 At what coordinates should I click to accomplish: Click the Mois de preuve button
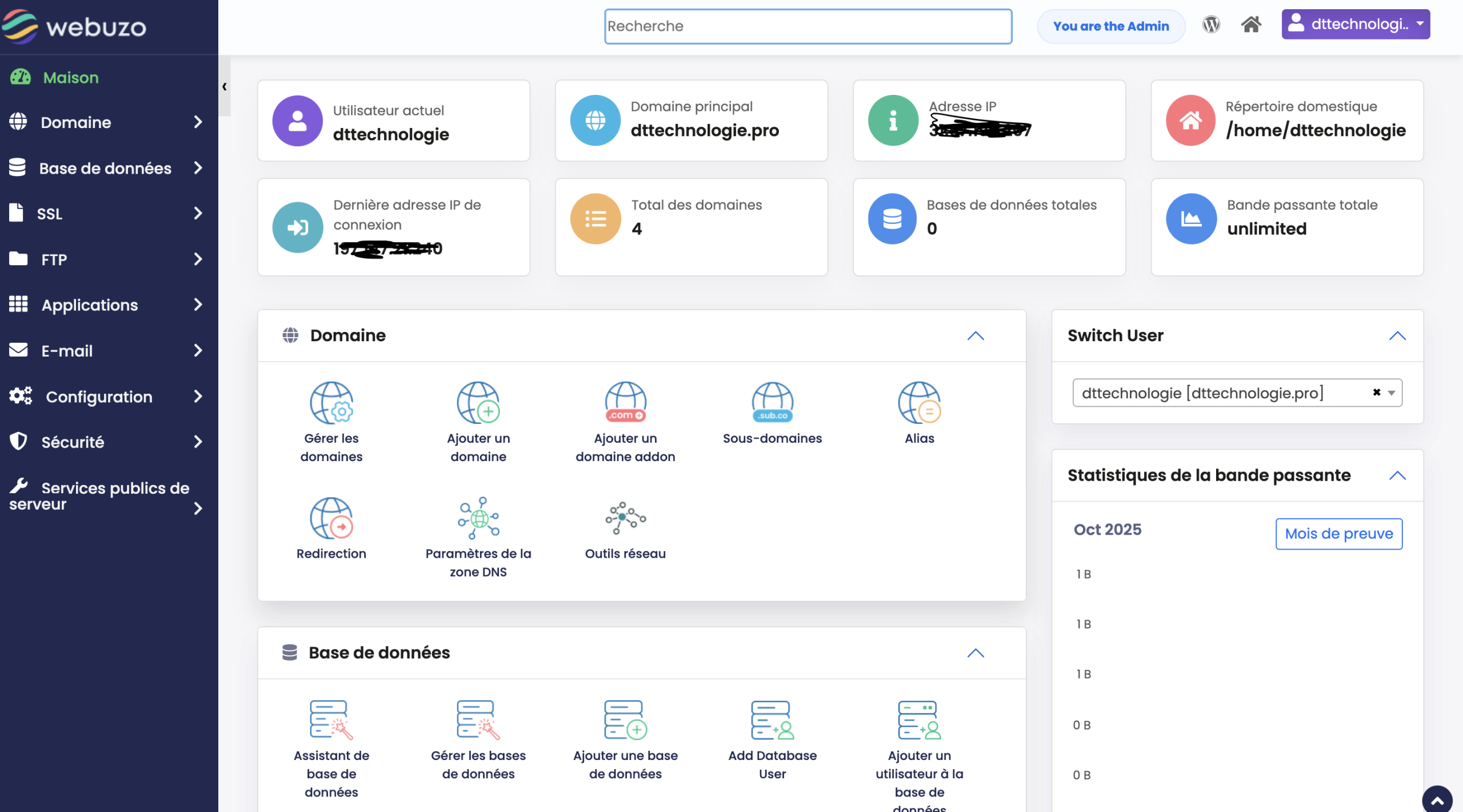(1338, 534)
